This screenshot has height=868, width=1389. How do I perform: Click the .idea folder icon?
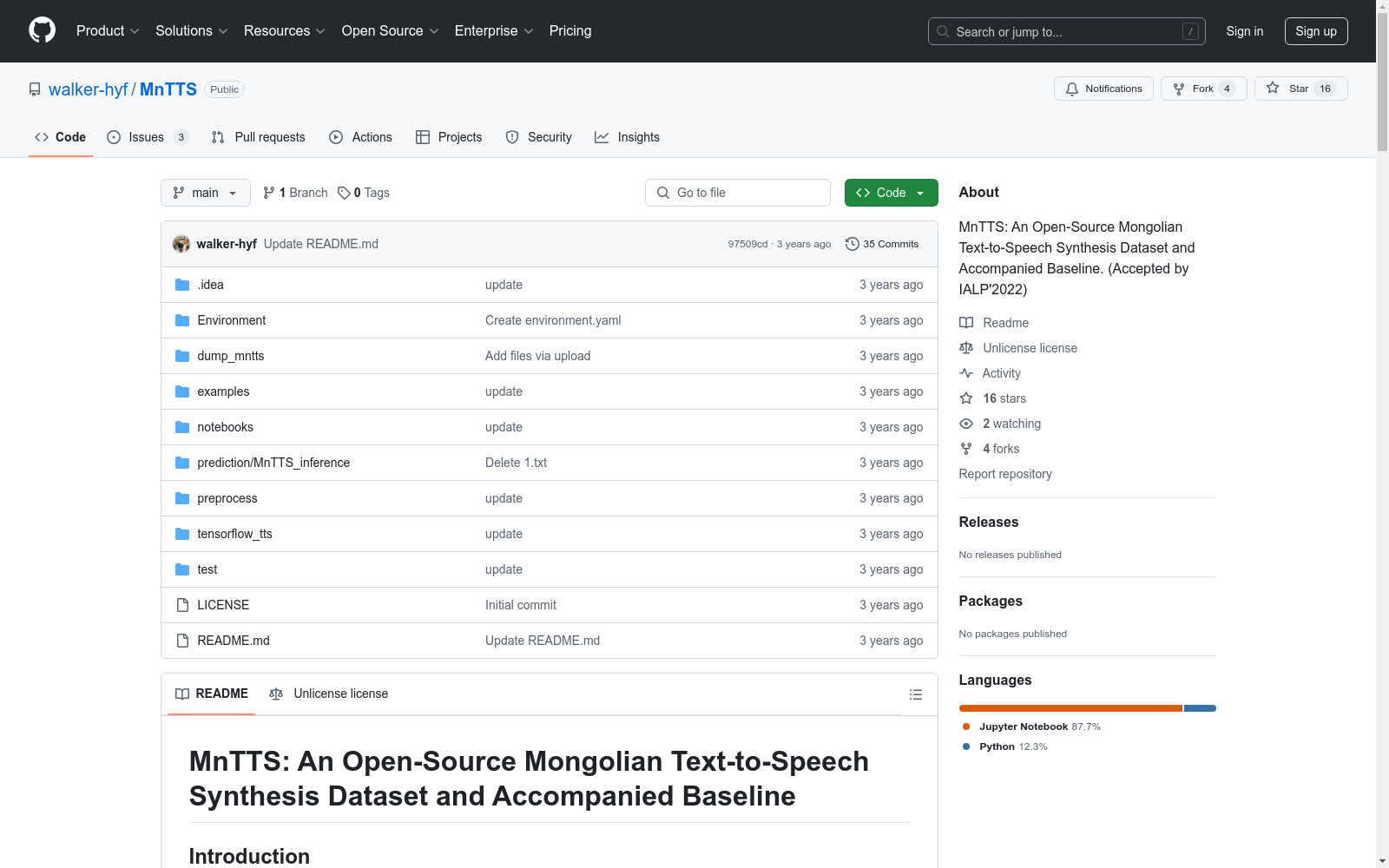coord(182,285)
